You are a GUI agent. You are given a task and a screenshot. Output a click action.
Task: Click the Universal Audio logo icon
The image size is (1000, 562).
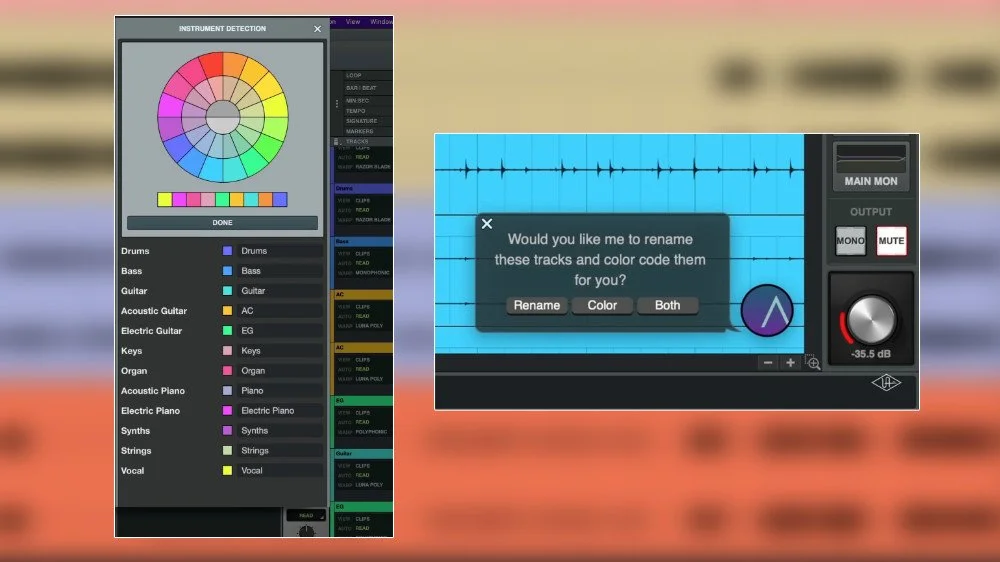(886, 383)
